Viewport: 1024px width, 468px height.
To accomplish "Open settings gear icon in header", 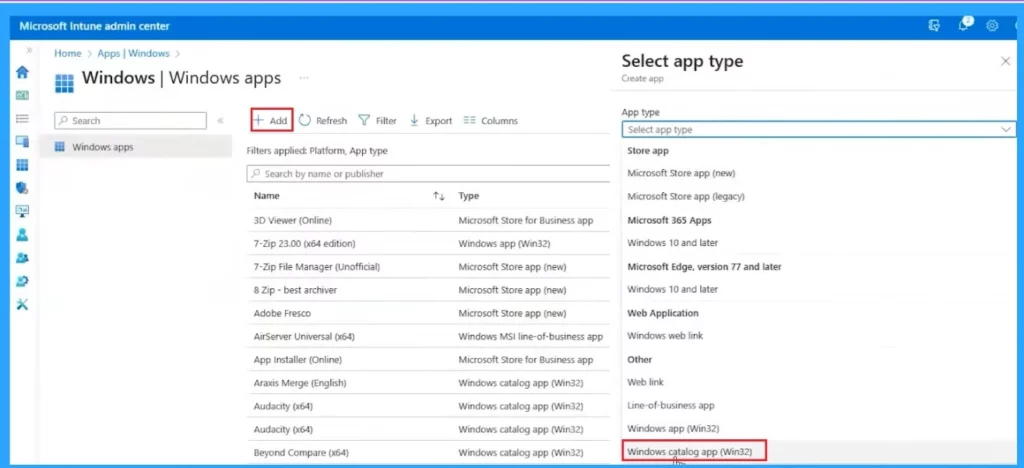I will point(992,26).
